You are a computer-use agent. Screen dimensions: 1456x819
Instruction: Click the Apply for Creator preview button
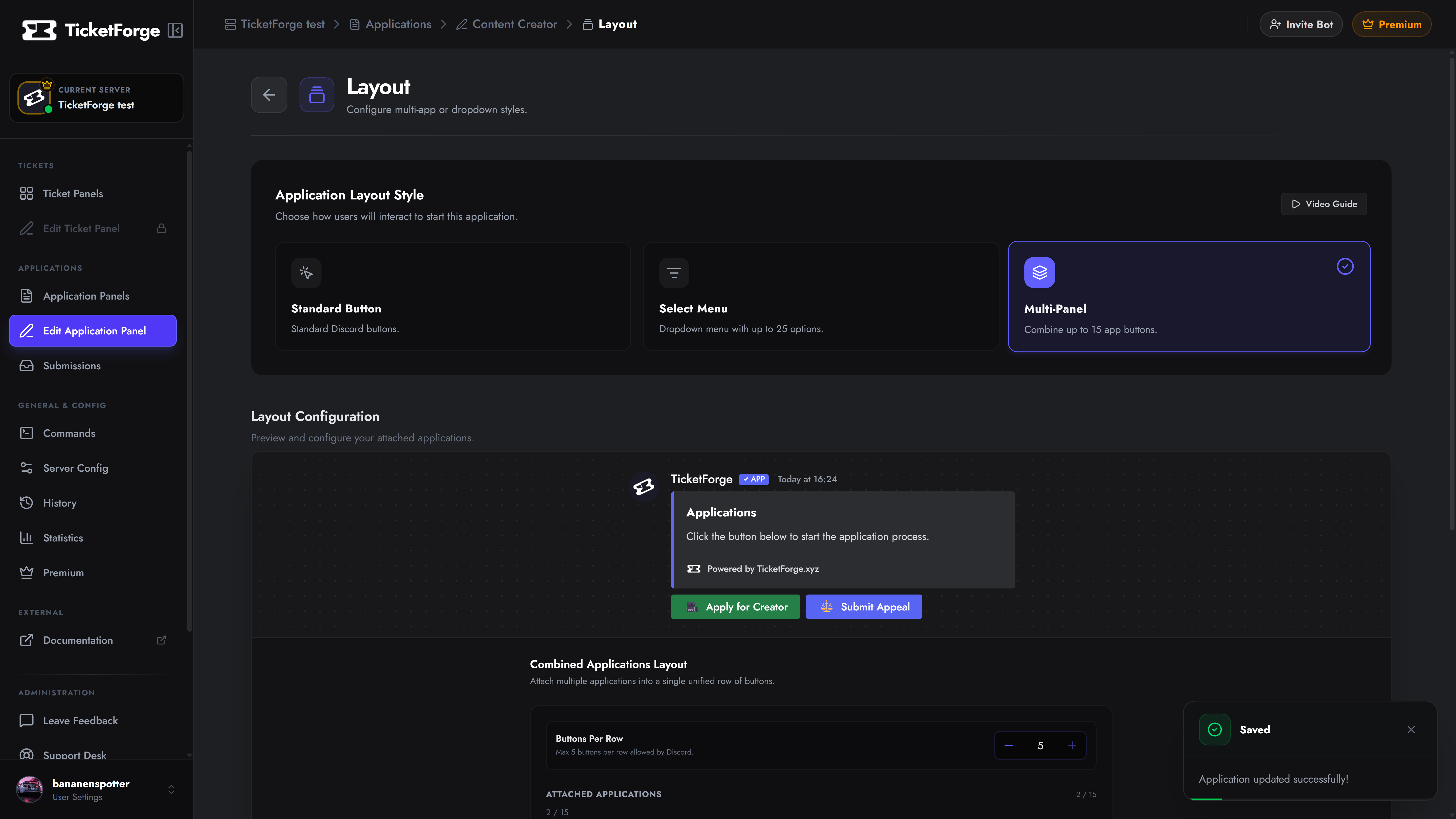tap(735, 606)
